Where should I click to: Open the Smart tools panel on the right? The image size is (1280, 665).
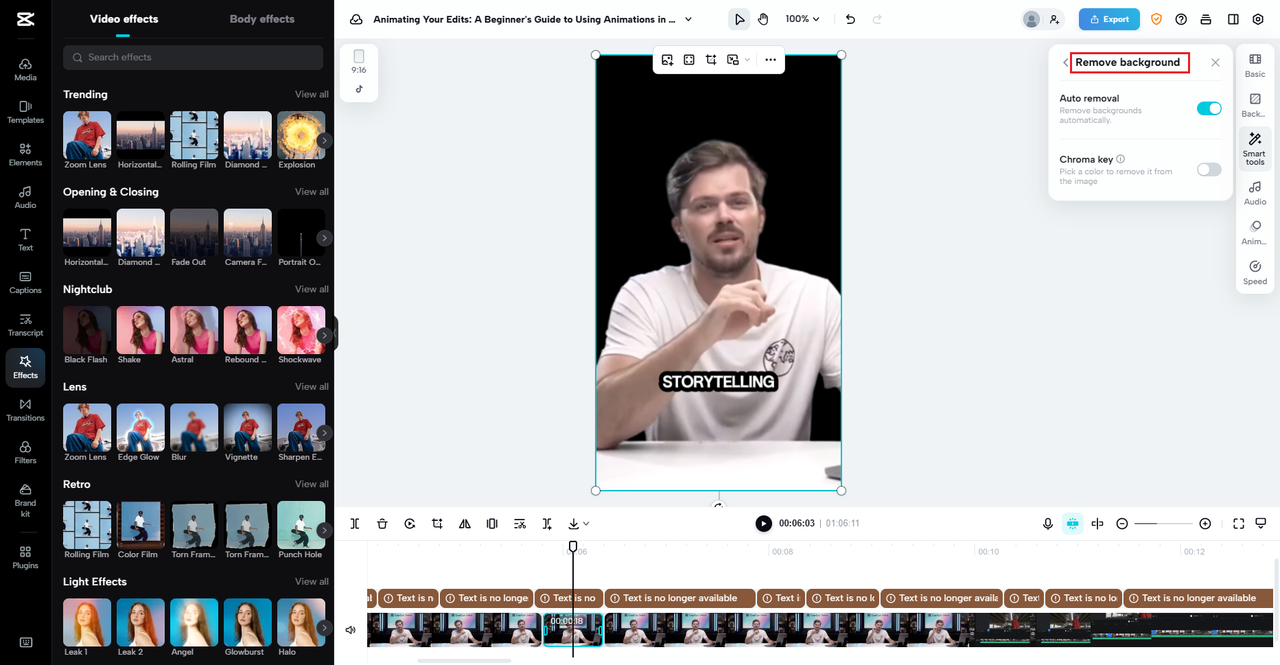(1254, 148)
